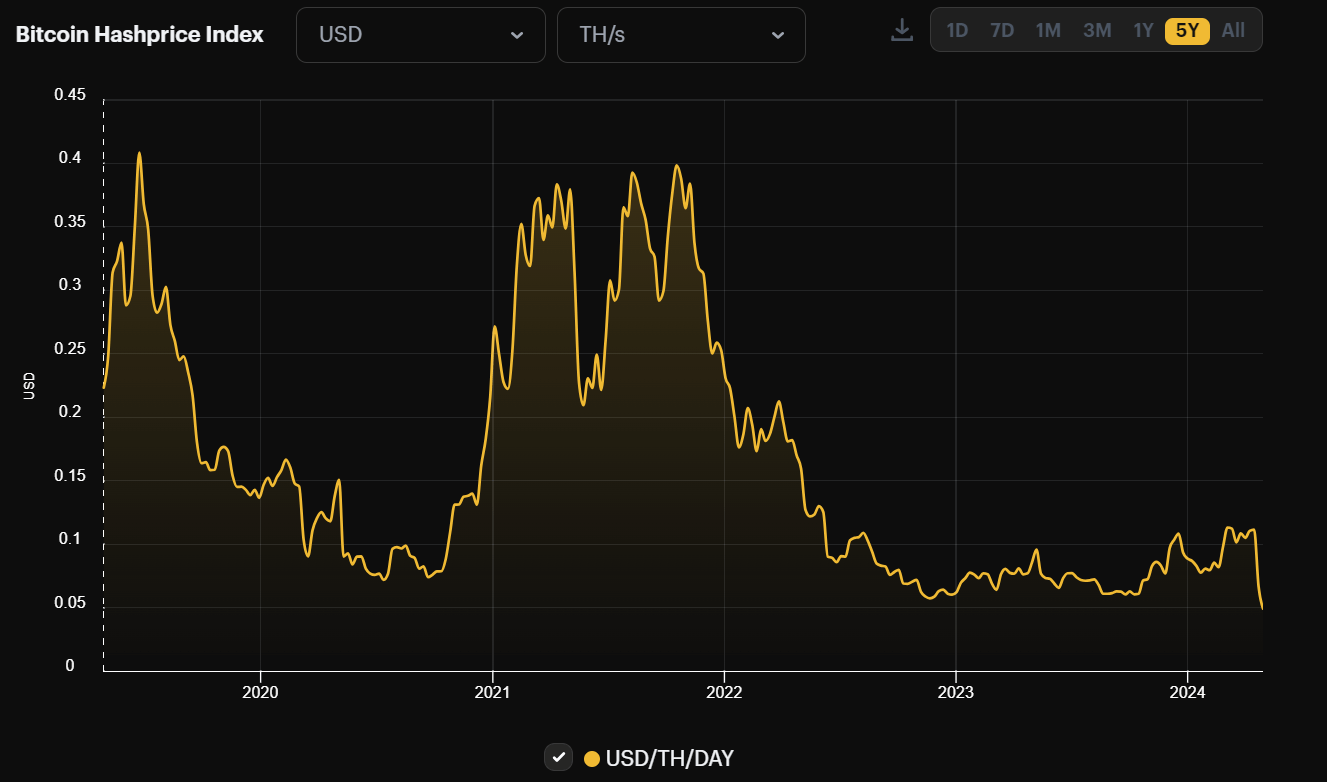Click the USD/TH/DAY legend label

[669, 758]
